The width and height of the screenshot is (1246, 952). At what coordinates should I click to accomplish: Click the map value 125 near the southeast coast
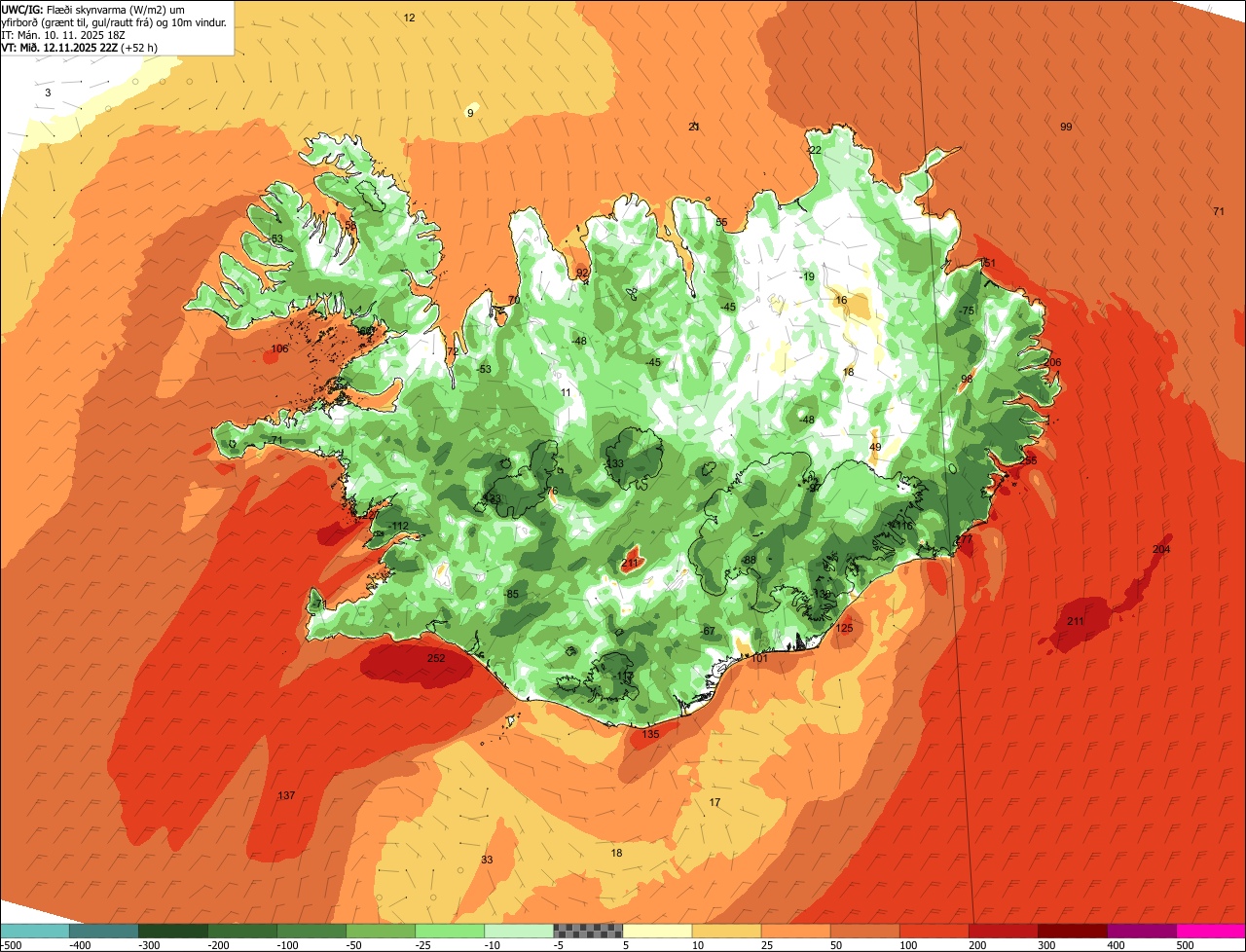(844, 629)
